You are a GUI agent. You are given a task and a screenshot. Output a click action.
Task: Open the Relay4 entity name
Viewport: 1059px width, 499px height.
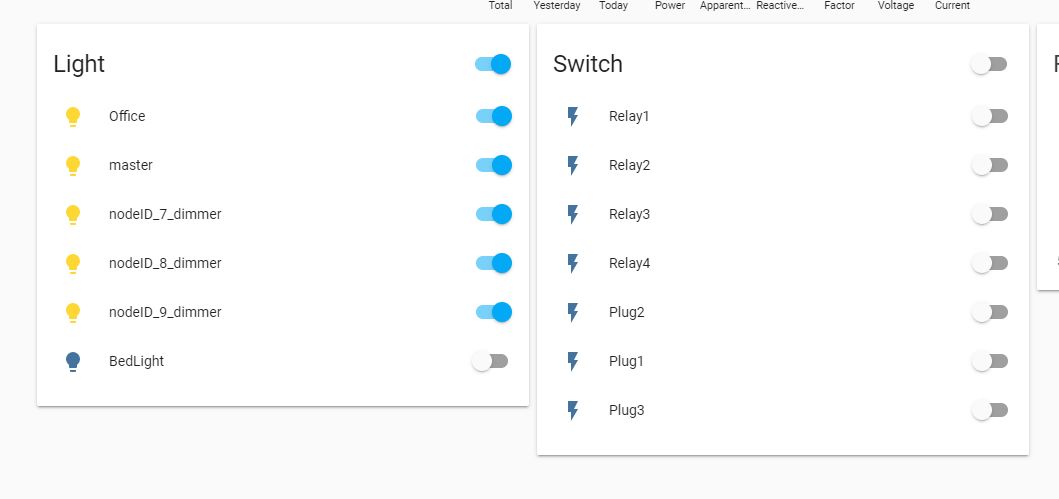629,263
